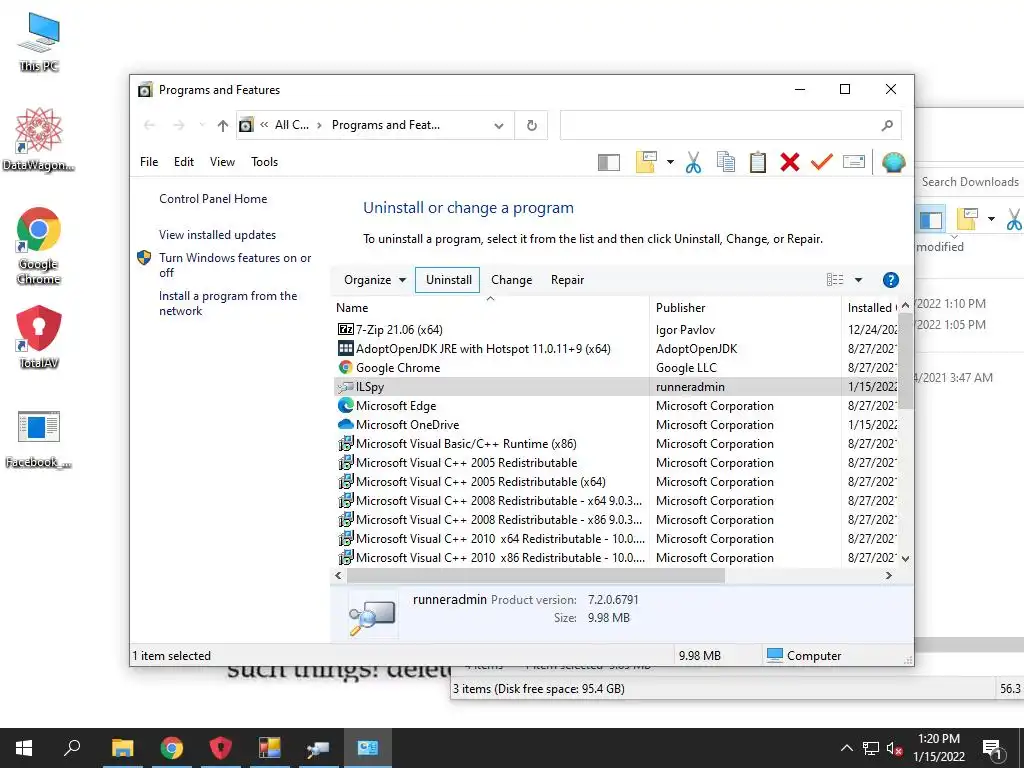1024x768 pixels.
Task: Select Microsoft Visual Basic/C++ Runtime (x86)
Action: 615,444
